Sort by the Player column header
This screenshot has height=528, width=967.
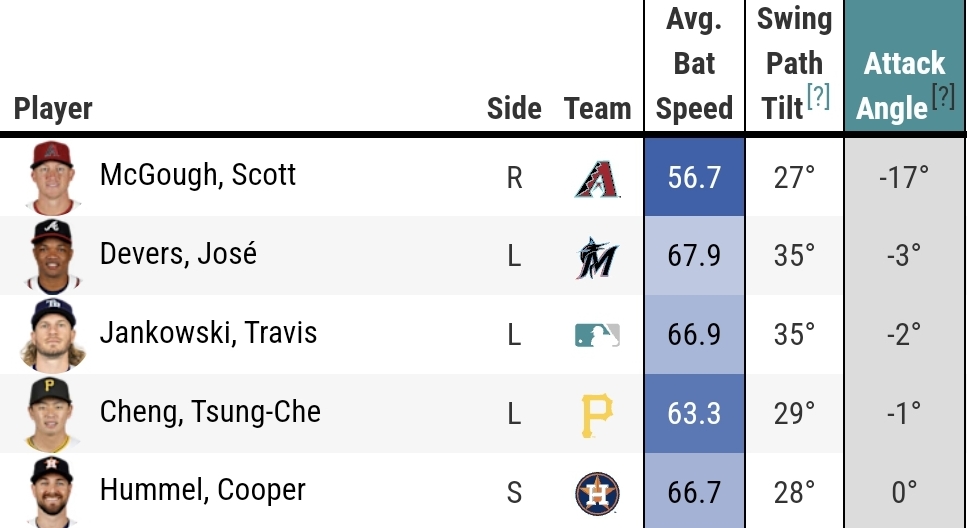[x=53, y=109]
